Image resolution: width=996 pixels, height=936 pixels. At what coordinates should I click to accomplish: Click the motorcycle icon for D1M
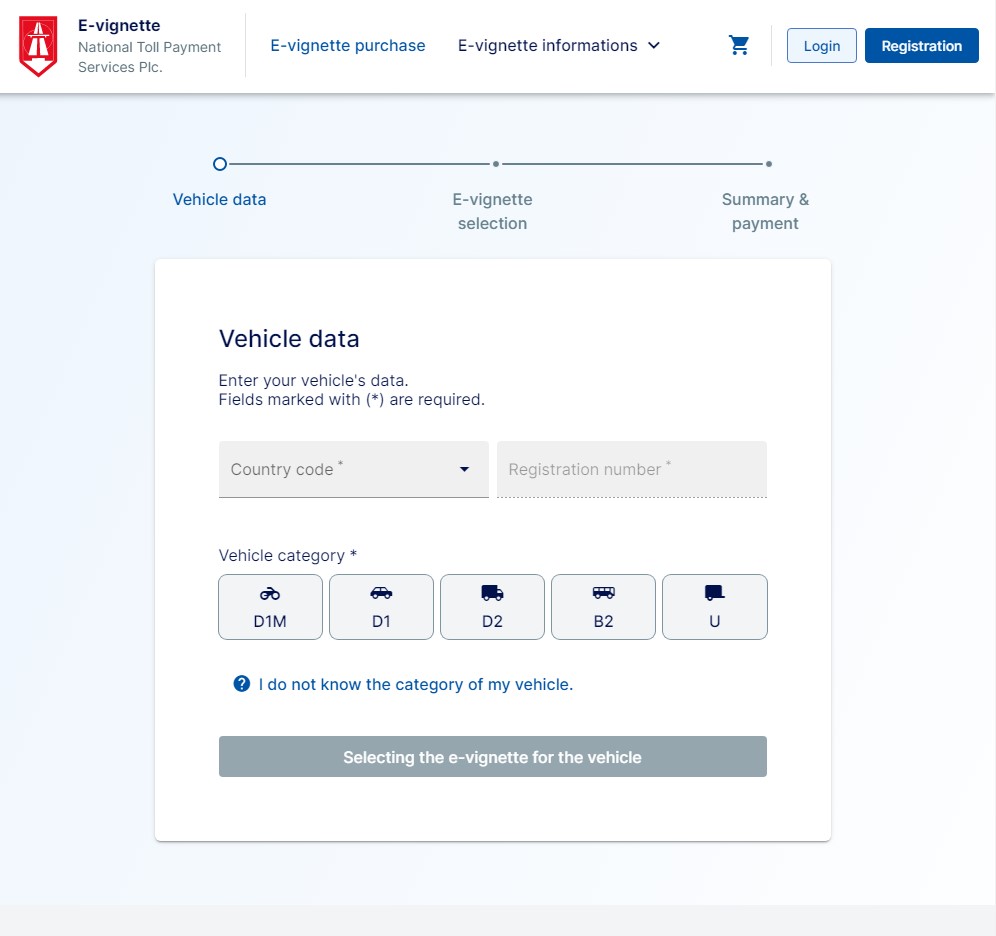[x=270, y=593]
